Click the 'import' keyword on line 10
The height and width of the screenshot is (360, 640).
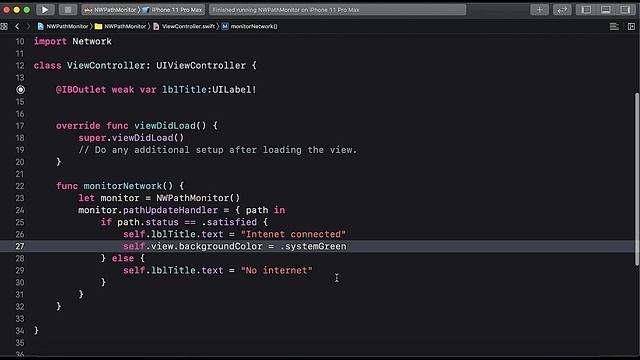coord(50,42)
